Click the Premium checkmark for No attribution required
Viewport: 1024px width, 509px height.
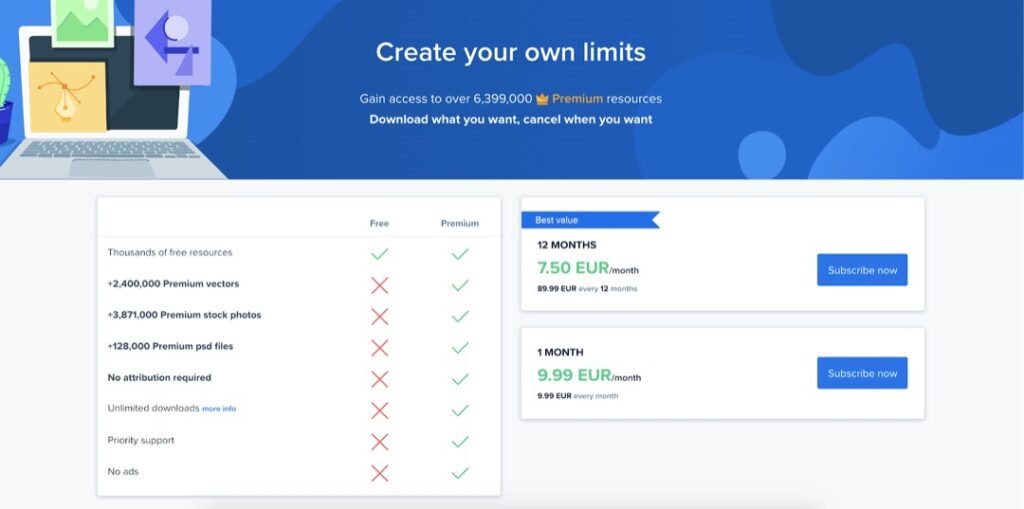point(460,379)
